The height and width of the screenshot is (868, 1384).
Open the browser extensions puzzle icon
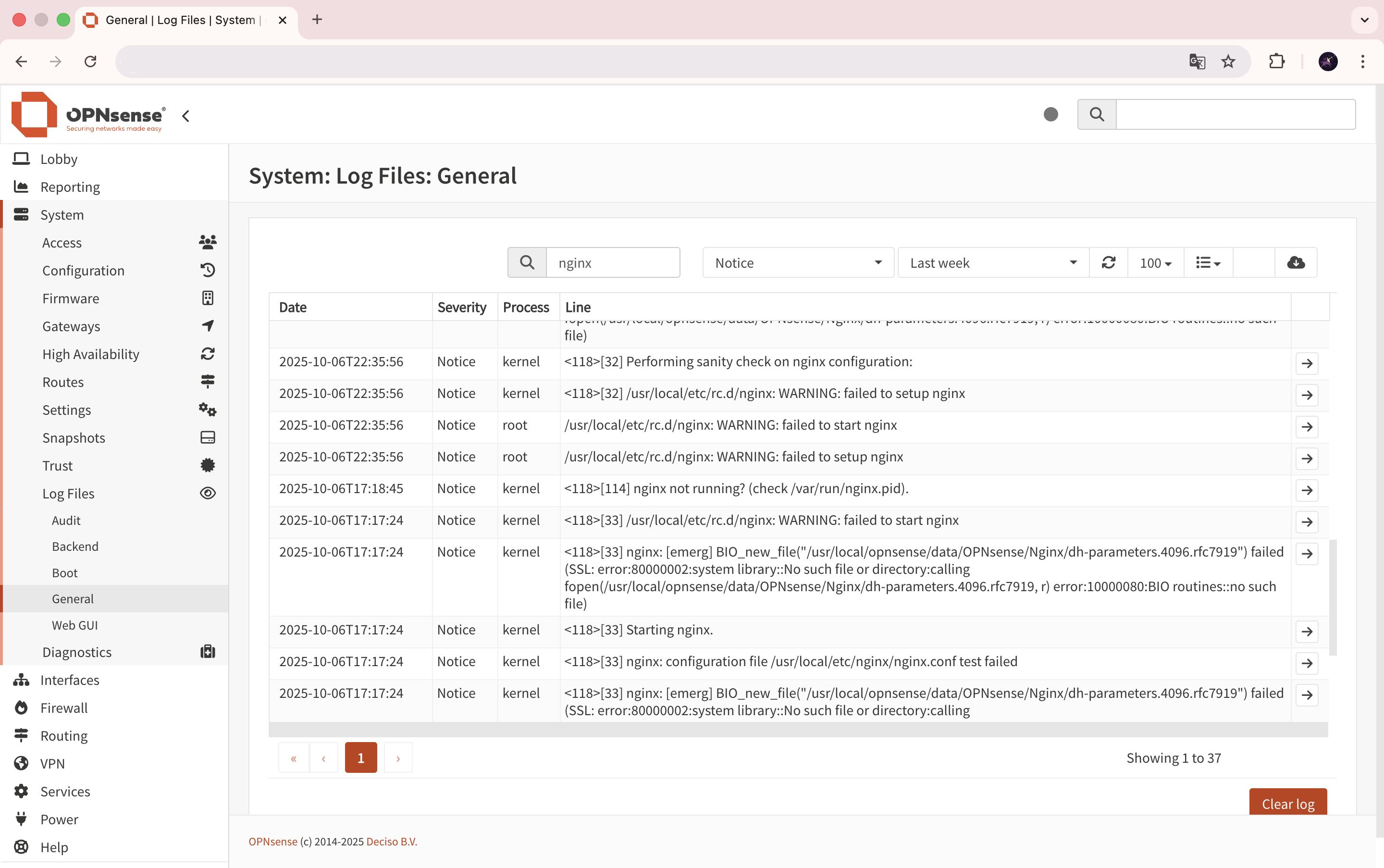pyautogui.click(x=1277, y=62)
